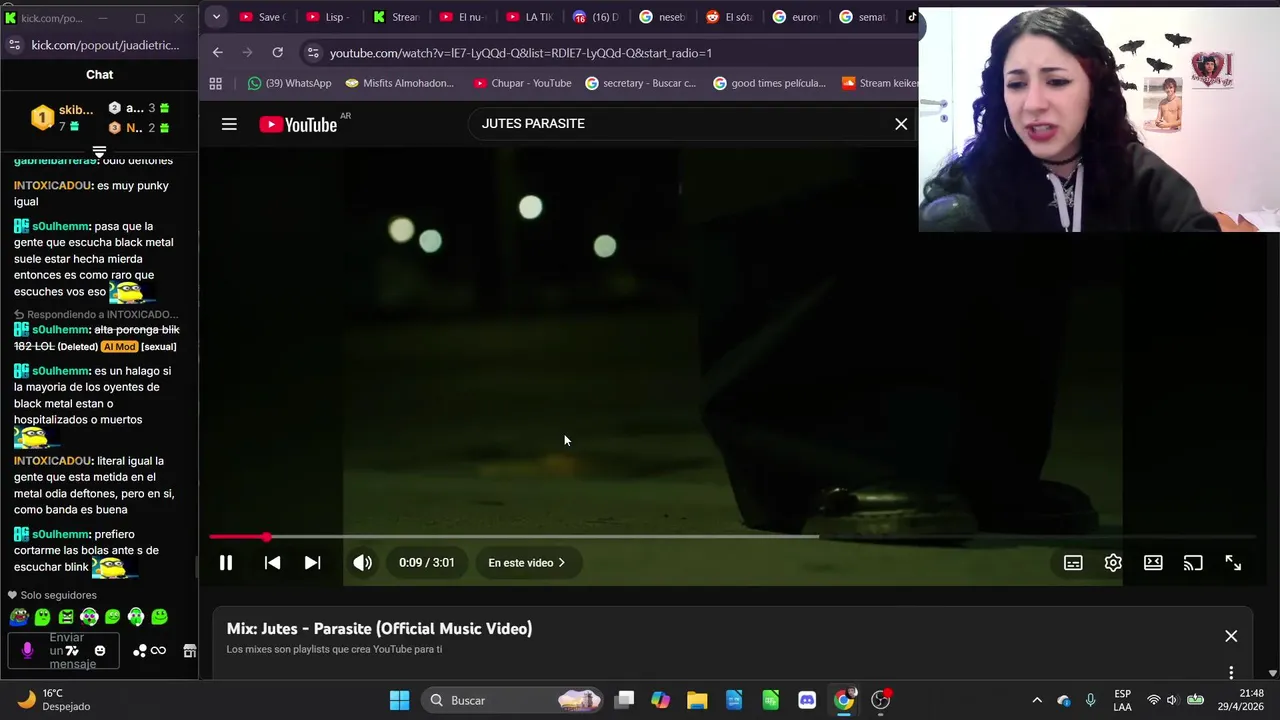Open the taskbar weather widget

[x=55, y=700]
